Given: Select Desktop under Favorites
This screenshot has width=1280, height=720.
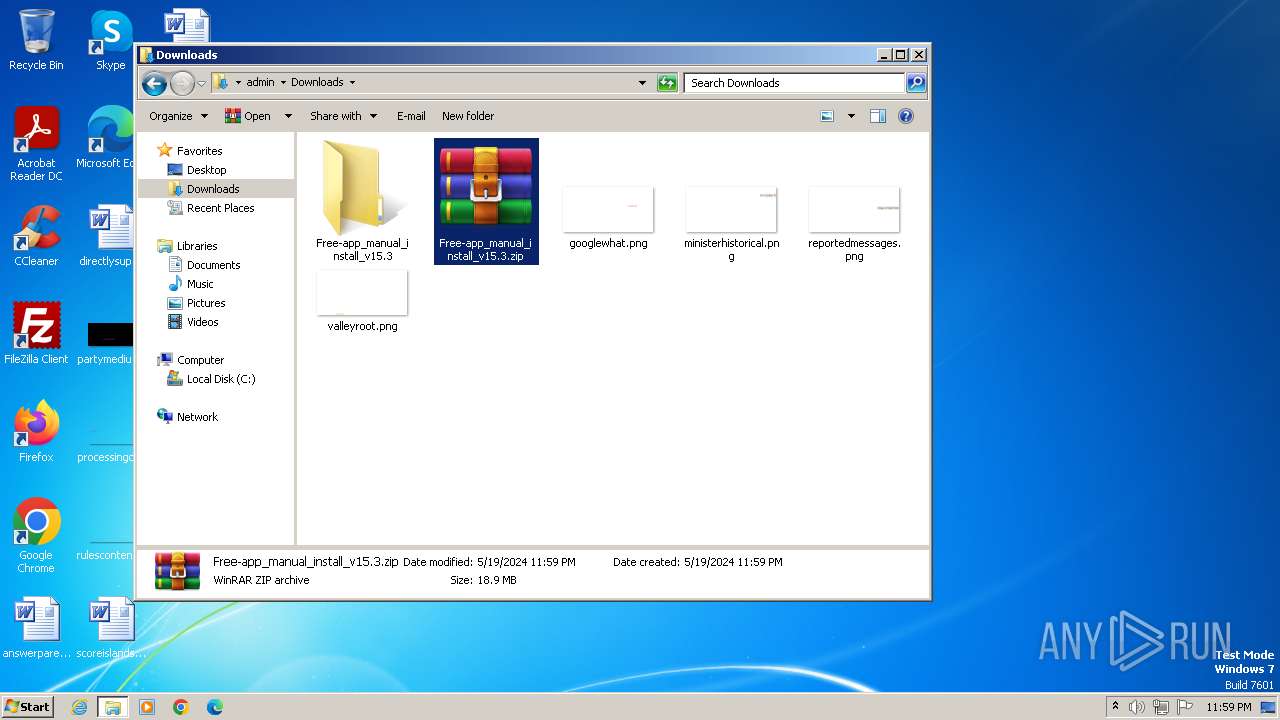Looking at the screenshot, I should coord(206,170).
